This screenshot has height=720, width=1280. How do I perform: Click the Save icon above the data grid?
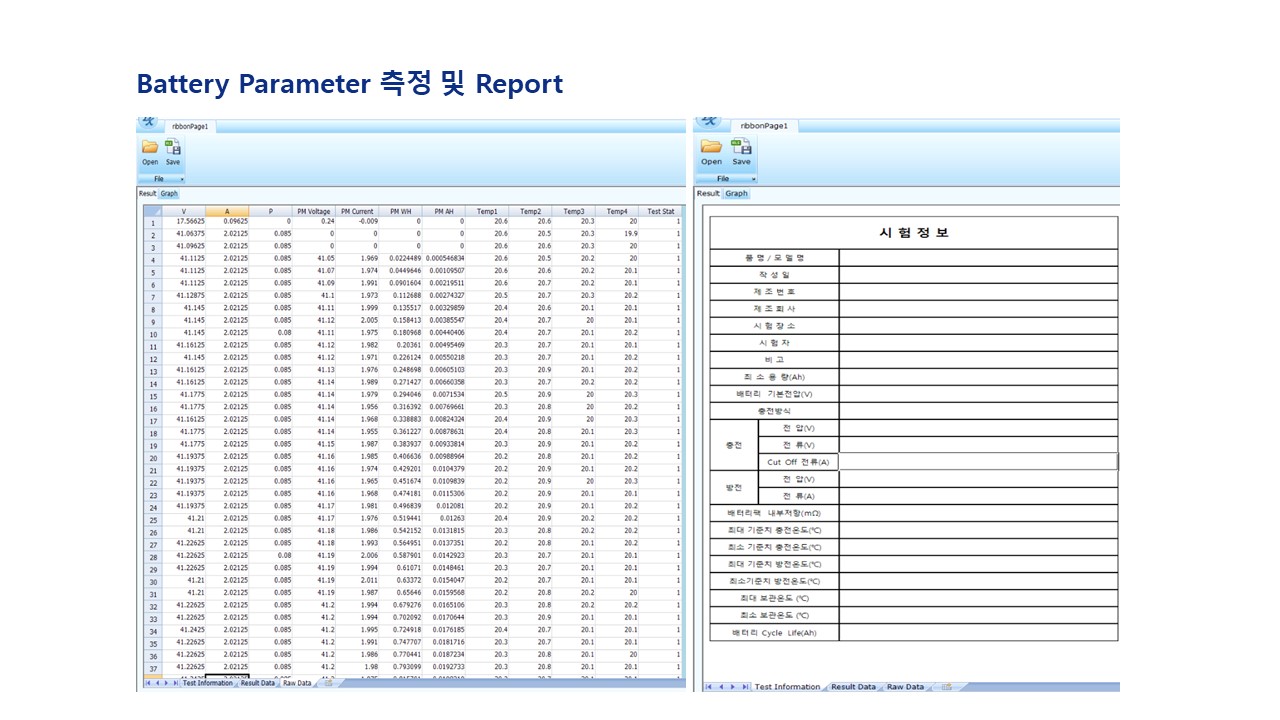tap(173, 147)
